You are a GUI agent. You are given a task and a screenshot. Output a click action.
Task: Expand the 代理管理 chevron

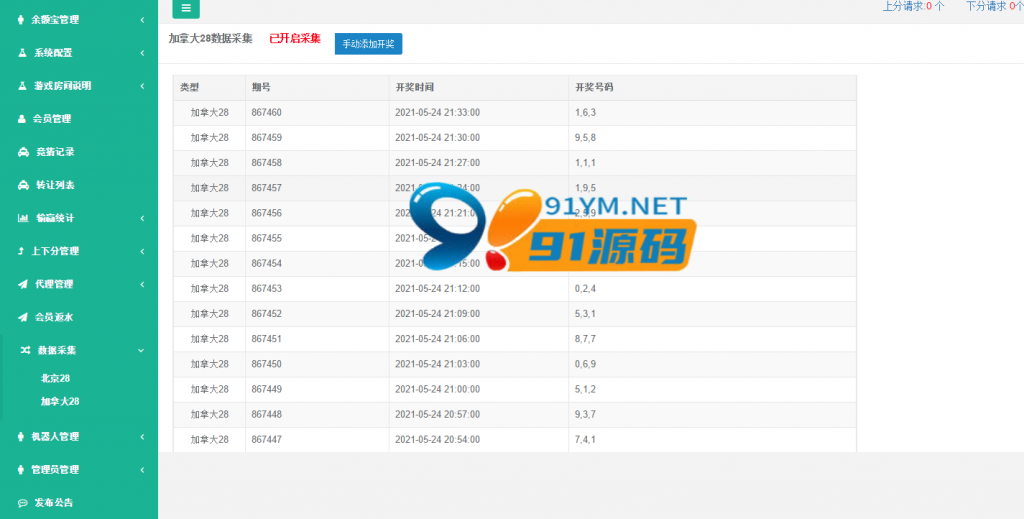pyautogui.click(x=142, y=284)
